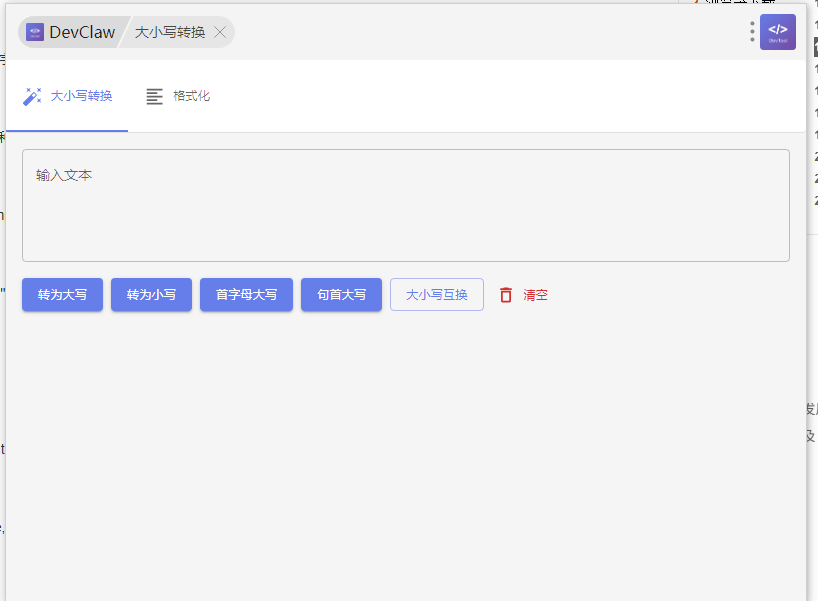818x601 pixels.
Task: Click the outlined 大小写互换 button
Action: (x=437, y=295)
